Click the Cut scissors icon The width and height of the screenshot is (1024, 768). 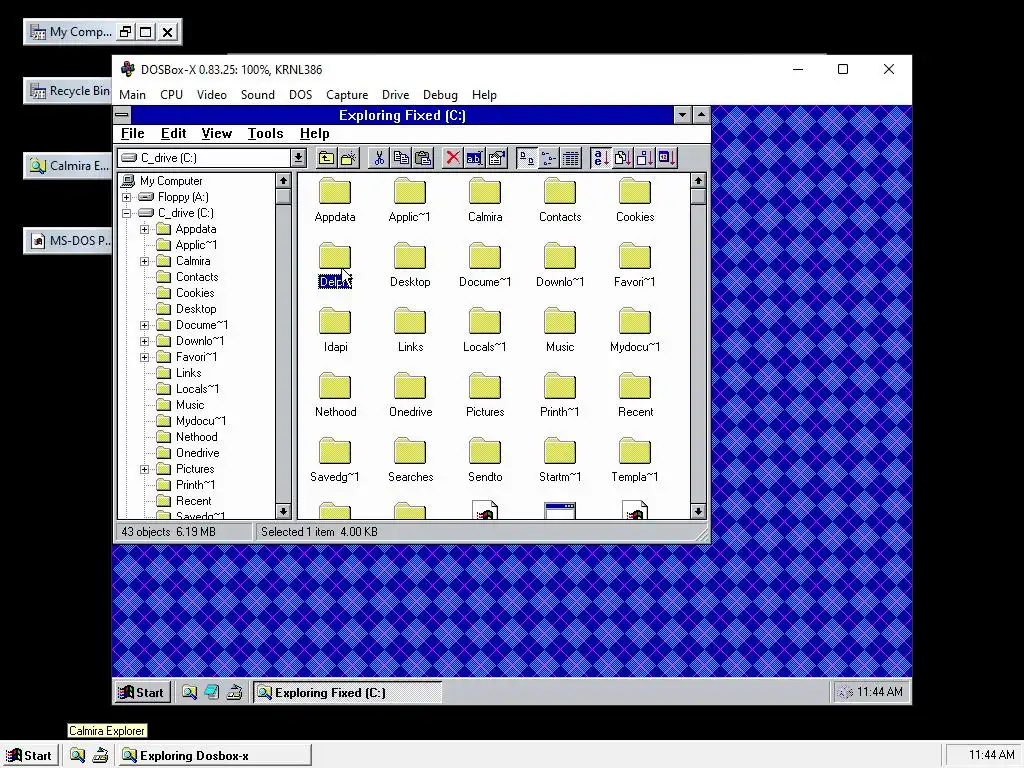(x=379, y=158)
